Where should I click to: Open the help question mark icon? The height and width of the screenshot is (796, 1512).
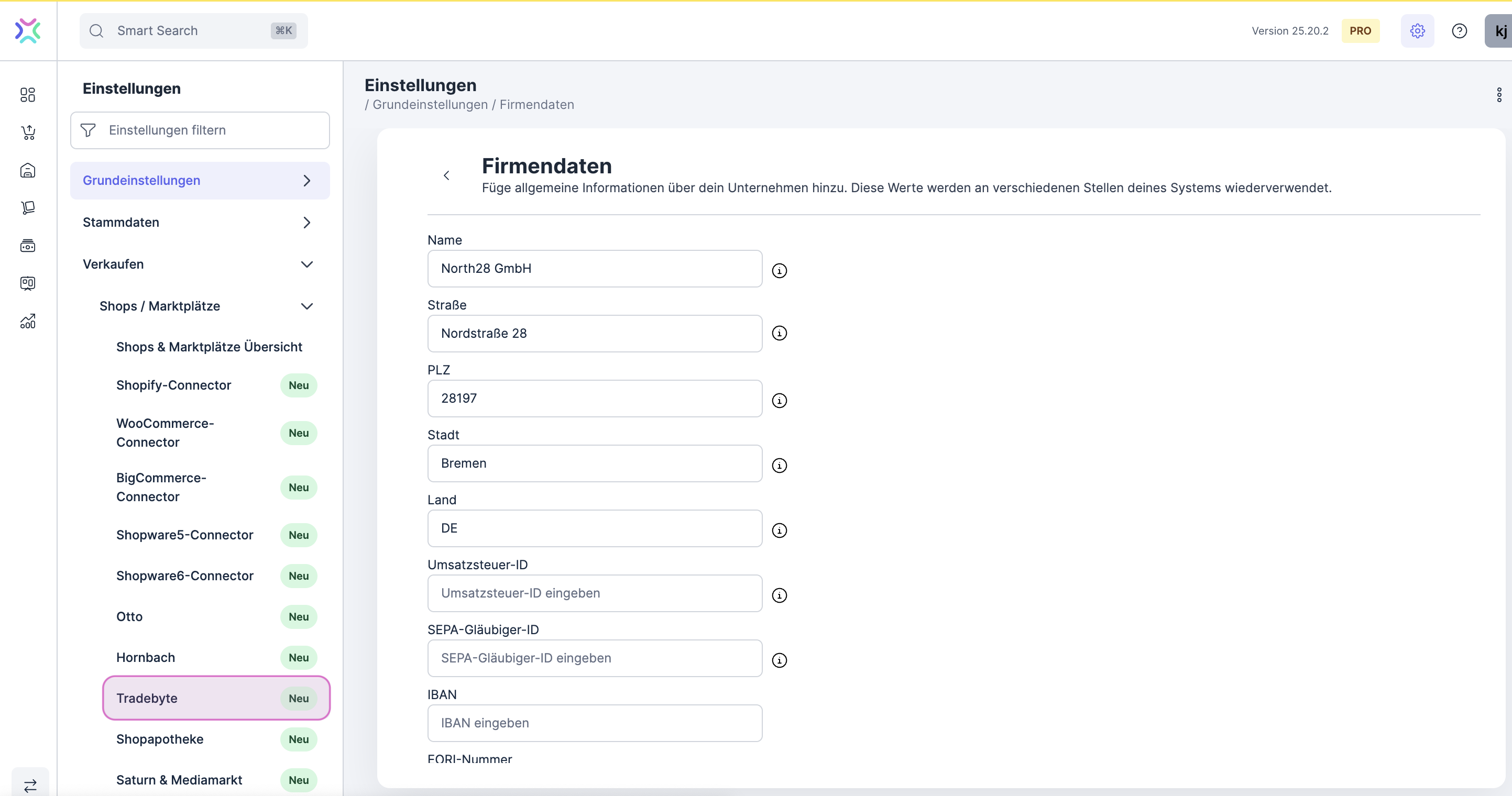1459,30
